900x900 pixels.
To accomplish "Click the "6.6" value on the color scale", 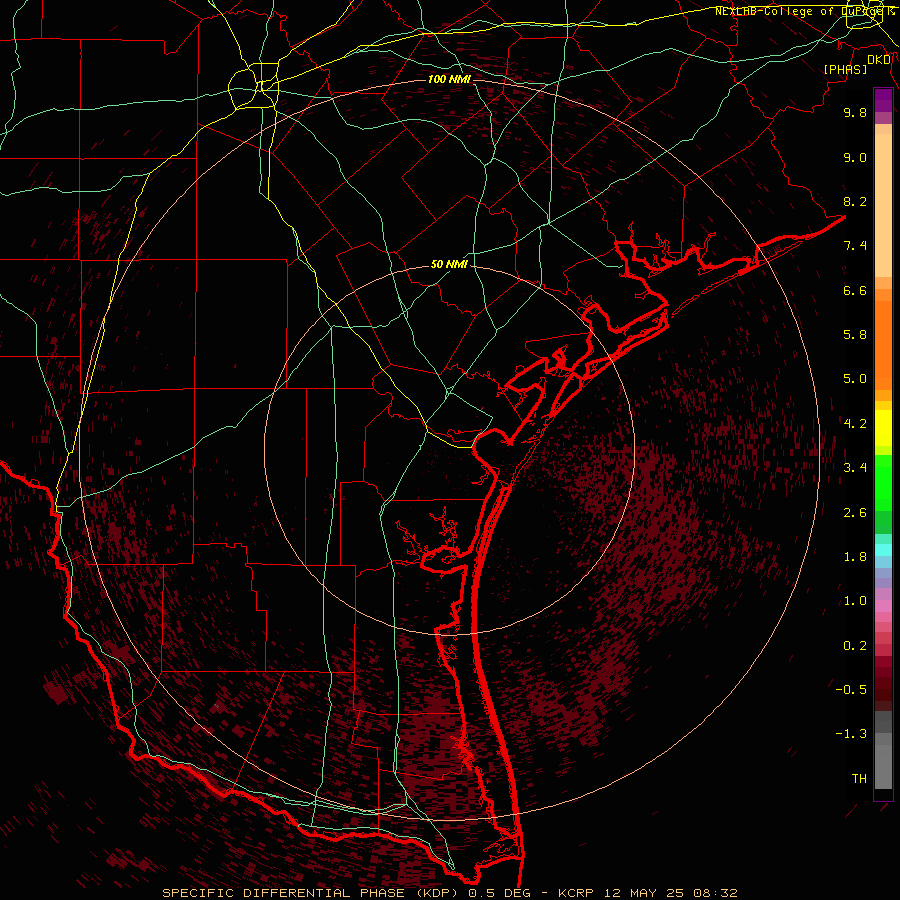I will 855,290.
